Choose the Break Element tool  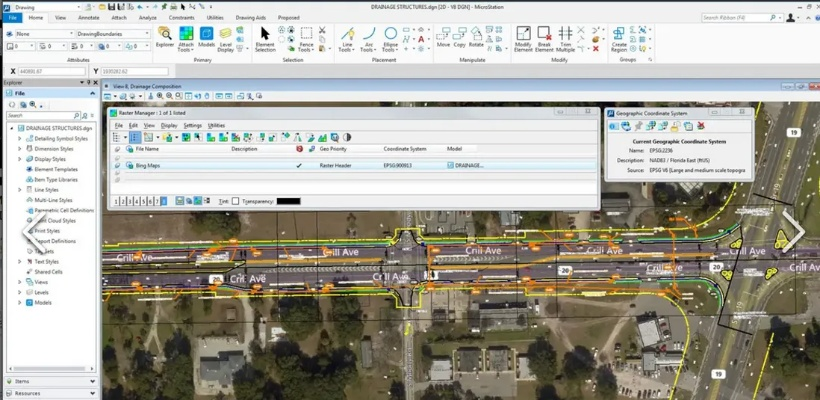click(x=544, y=39)
